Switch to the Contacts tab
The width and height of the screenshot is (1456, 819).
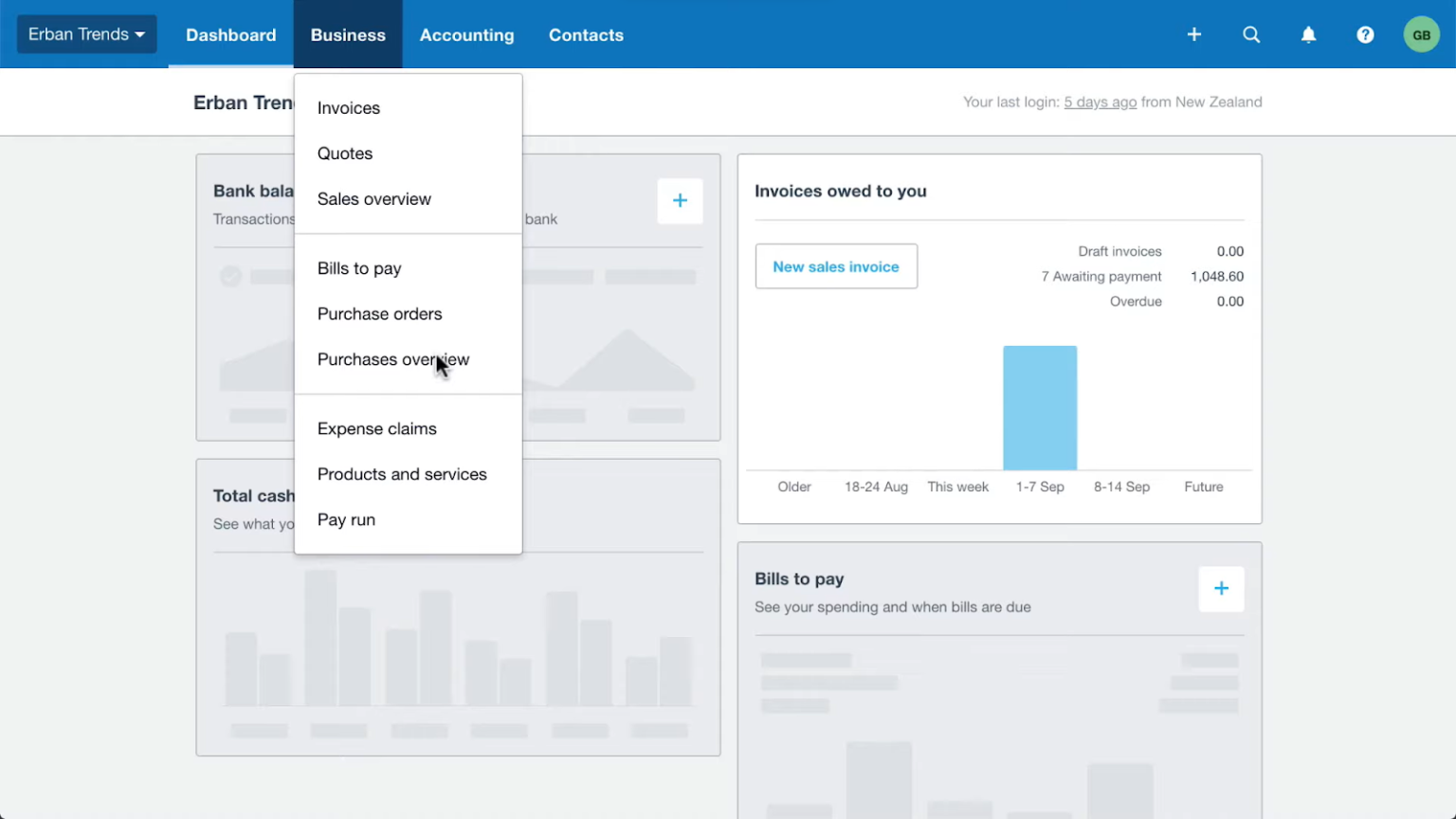coord(586,34)
